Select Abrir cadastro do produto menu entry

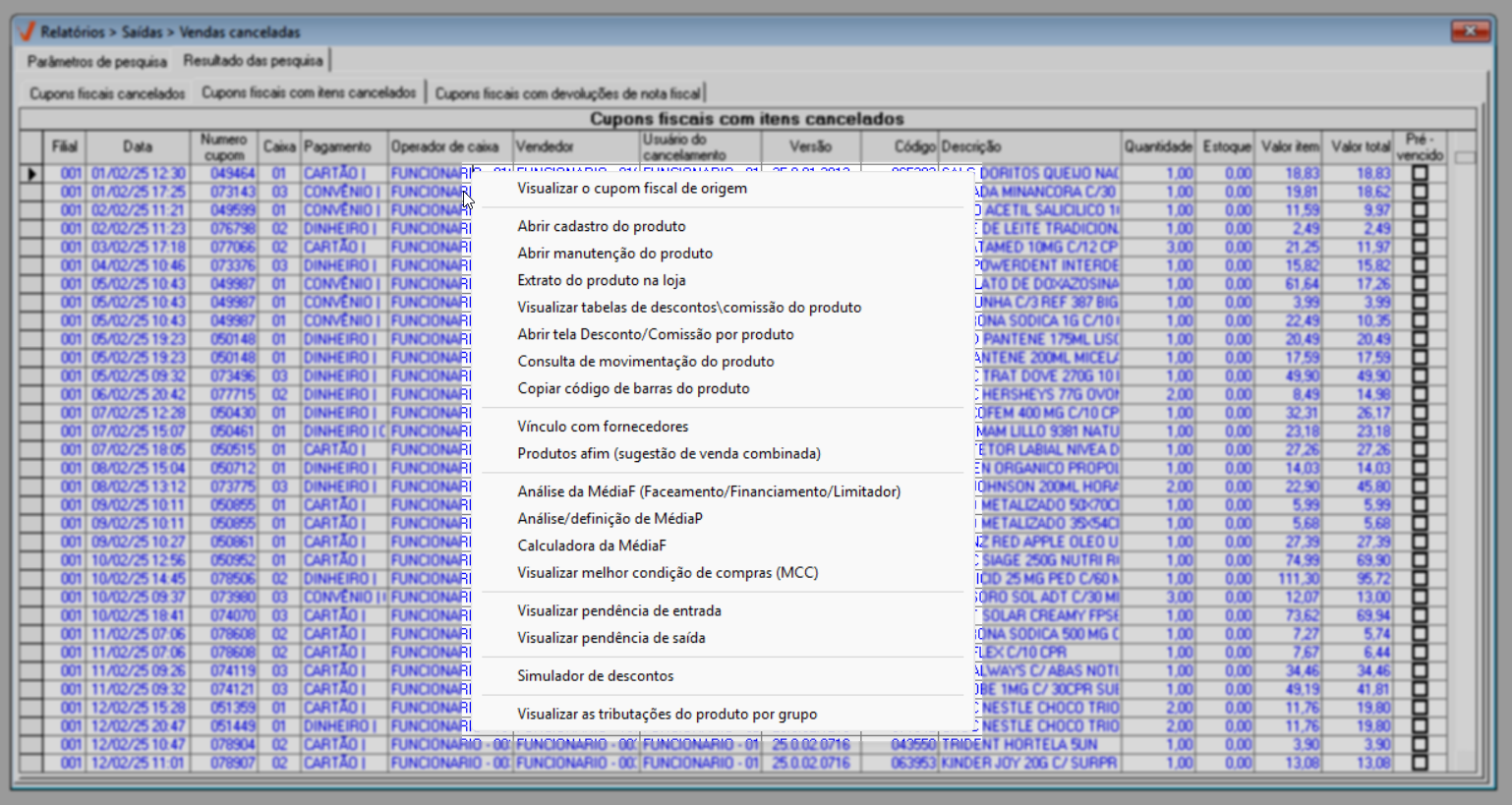click(x=602, y=226)
